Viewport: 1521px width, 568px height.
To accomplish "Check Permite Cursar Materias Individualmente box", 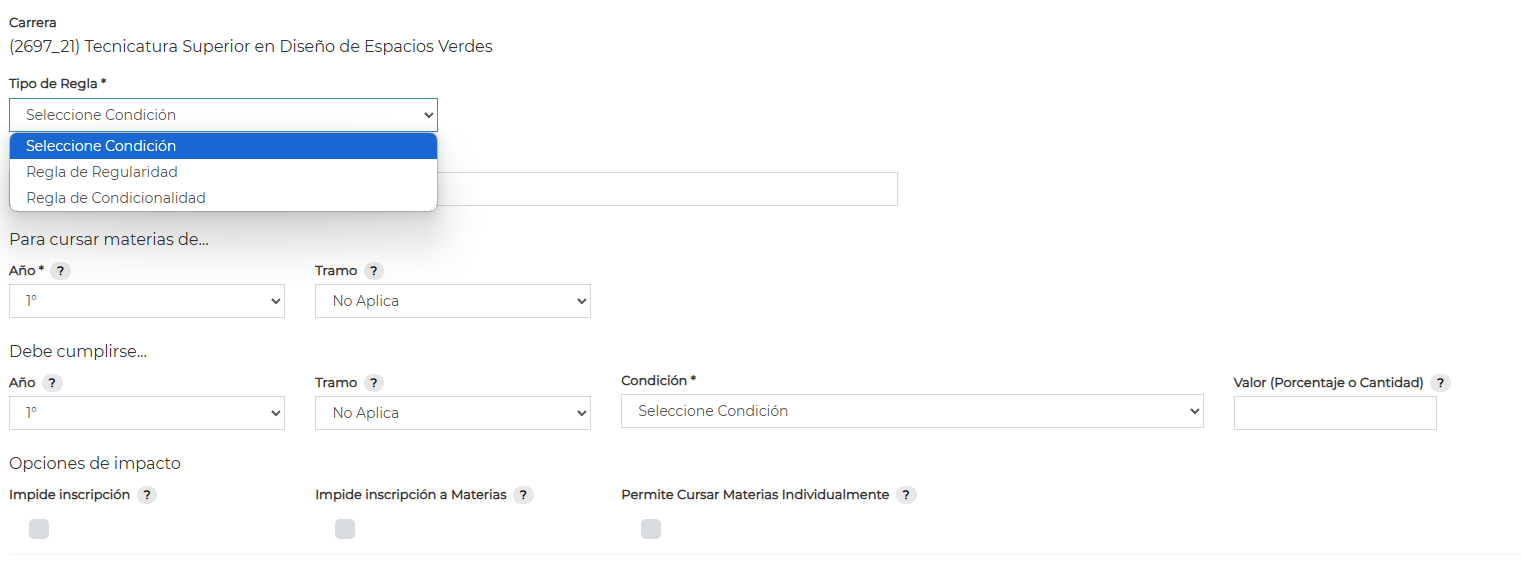I will (x=651, y=529).
